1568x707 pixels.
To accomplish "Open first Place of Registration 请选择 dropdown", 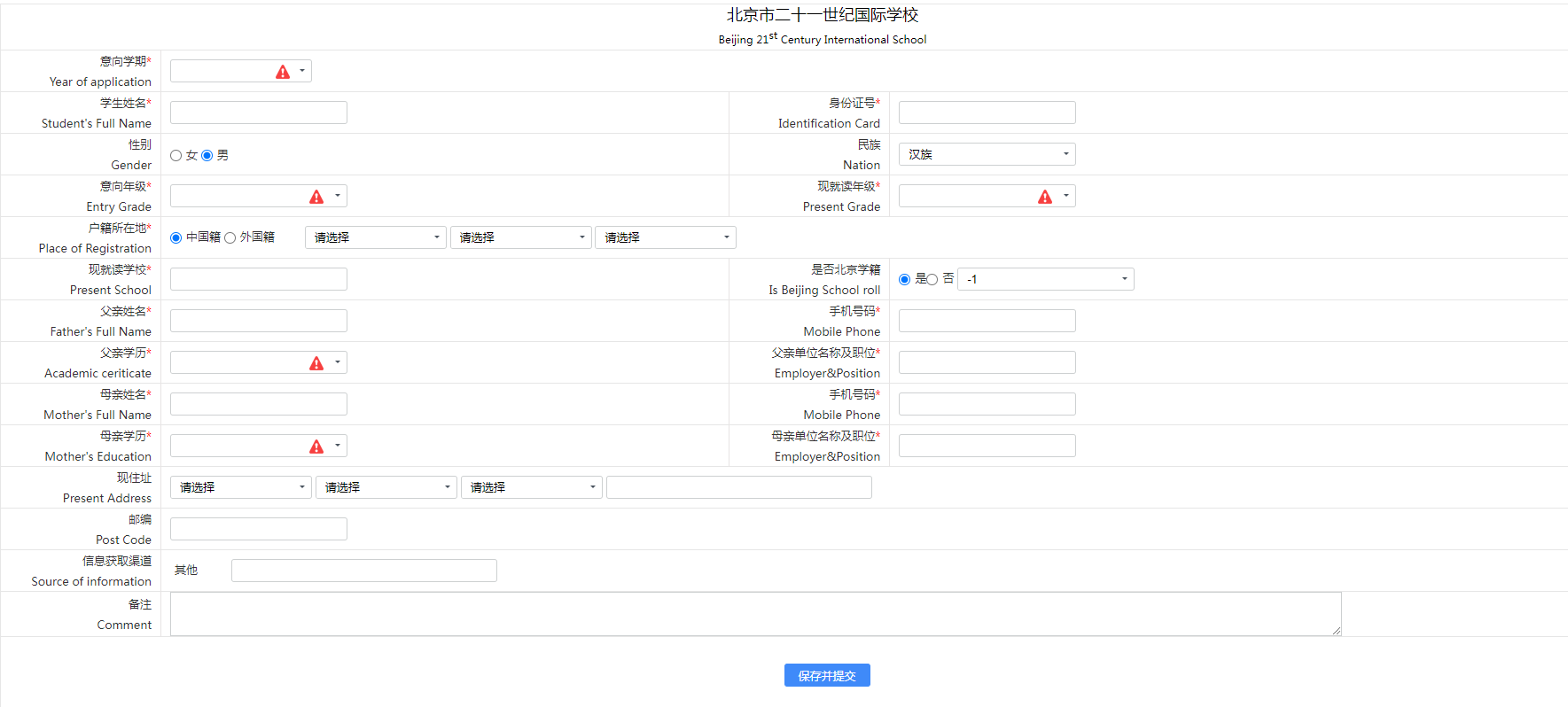I will tap(375, 237).
